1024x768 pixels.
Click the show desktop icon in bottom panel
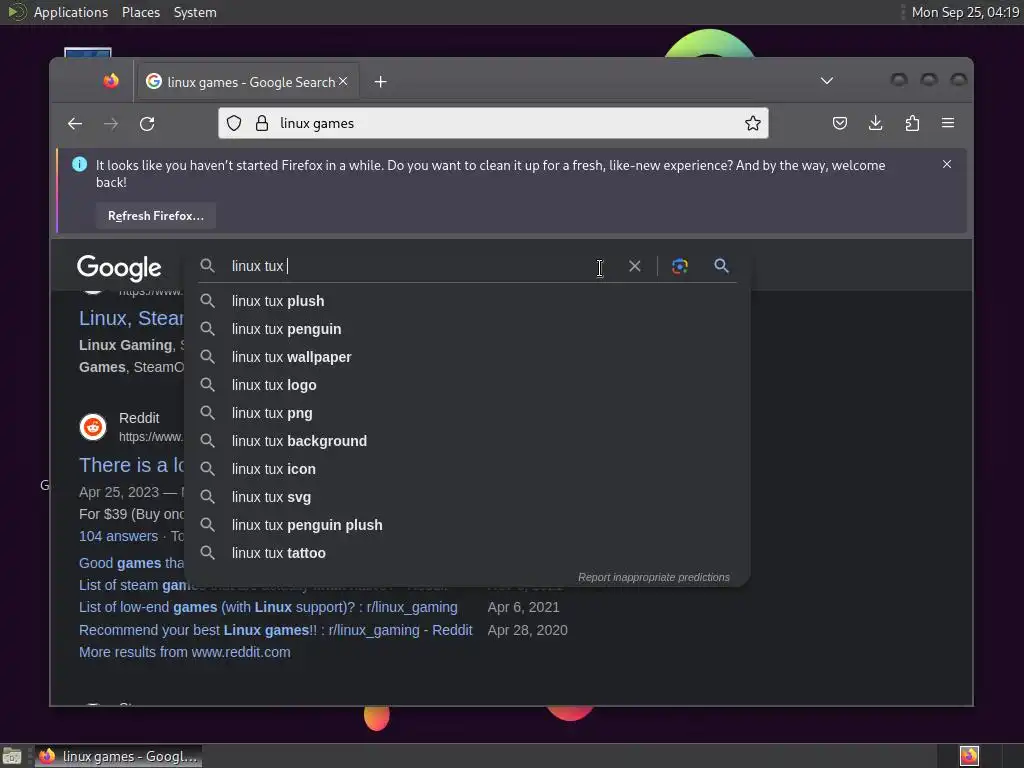click(x=12, y=756)
